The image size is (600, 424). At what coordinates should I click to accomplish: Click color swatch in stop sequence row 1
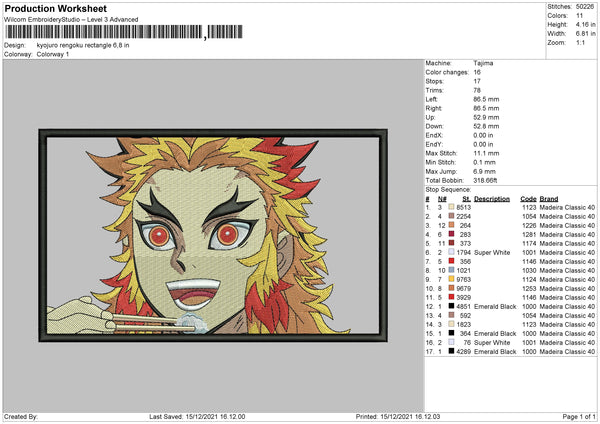[451, 207]
